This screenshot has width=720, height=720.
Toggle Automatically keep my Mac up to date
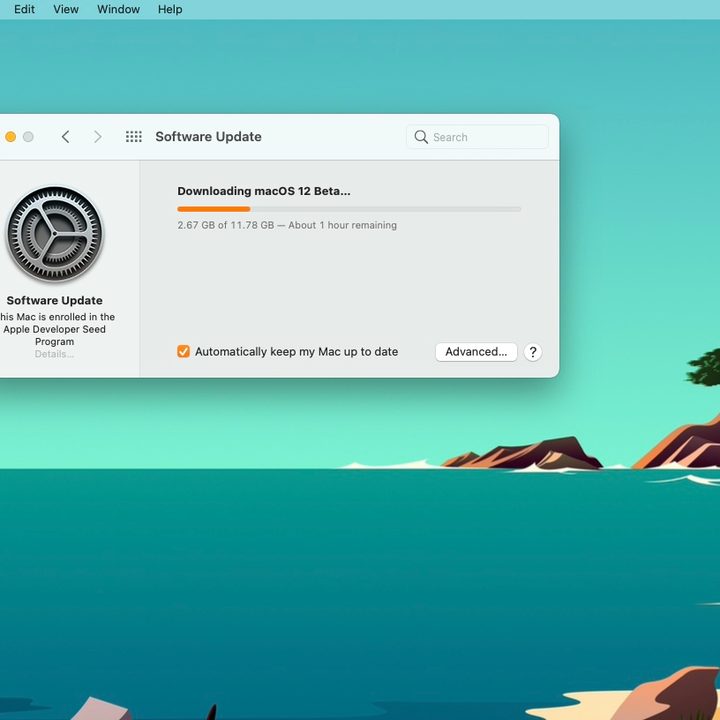[x=183, y=351]
